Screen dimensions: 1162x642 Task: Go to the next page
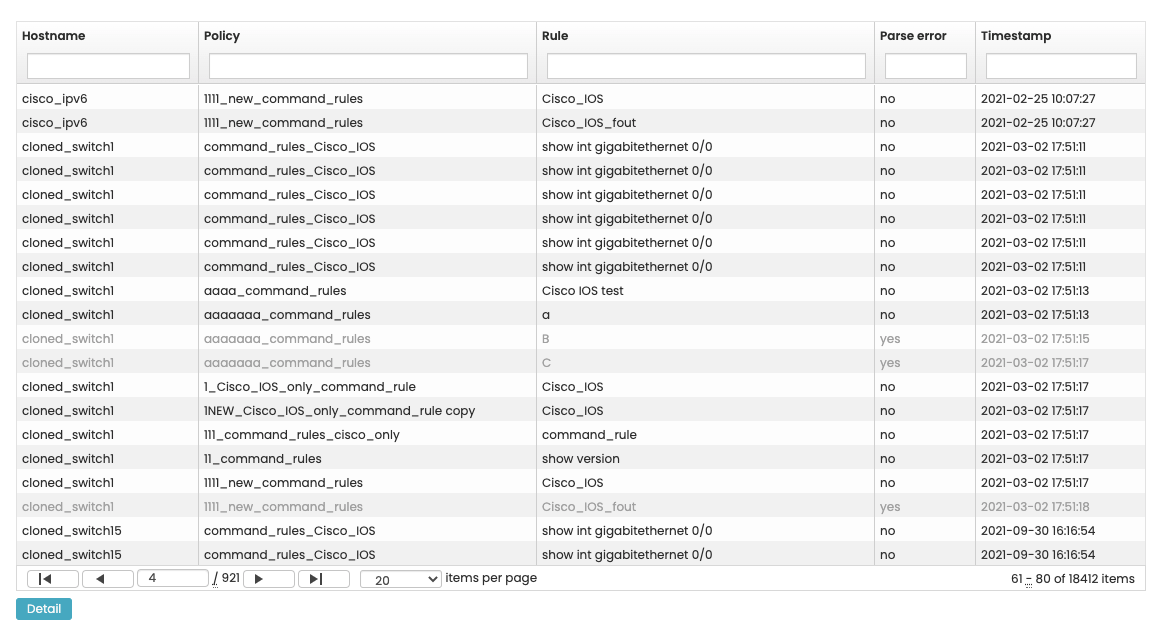click(268, 579)
